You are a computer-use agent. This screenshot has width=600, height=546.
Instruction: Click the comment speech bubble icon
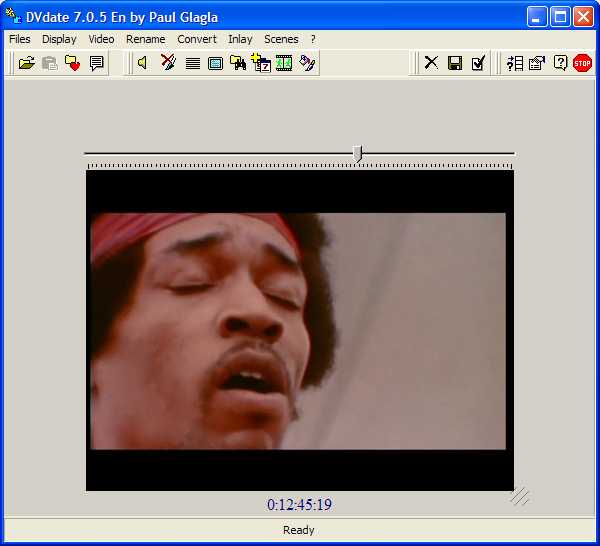tap(96, 63)
